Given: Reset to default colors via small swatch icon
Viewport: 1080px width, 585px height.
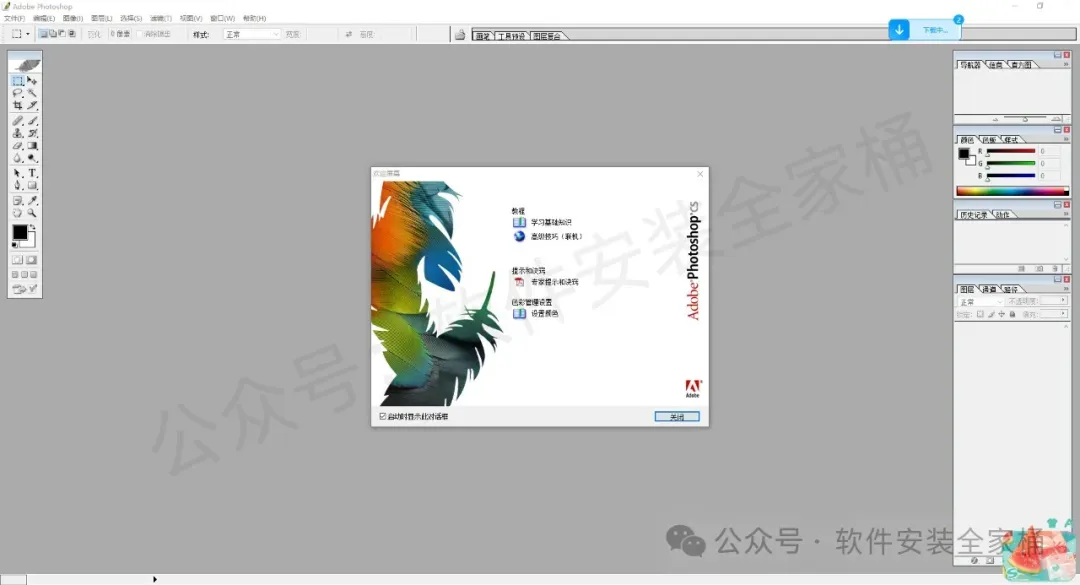Looking at the screenshot, I should 15,245.
